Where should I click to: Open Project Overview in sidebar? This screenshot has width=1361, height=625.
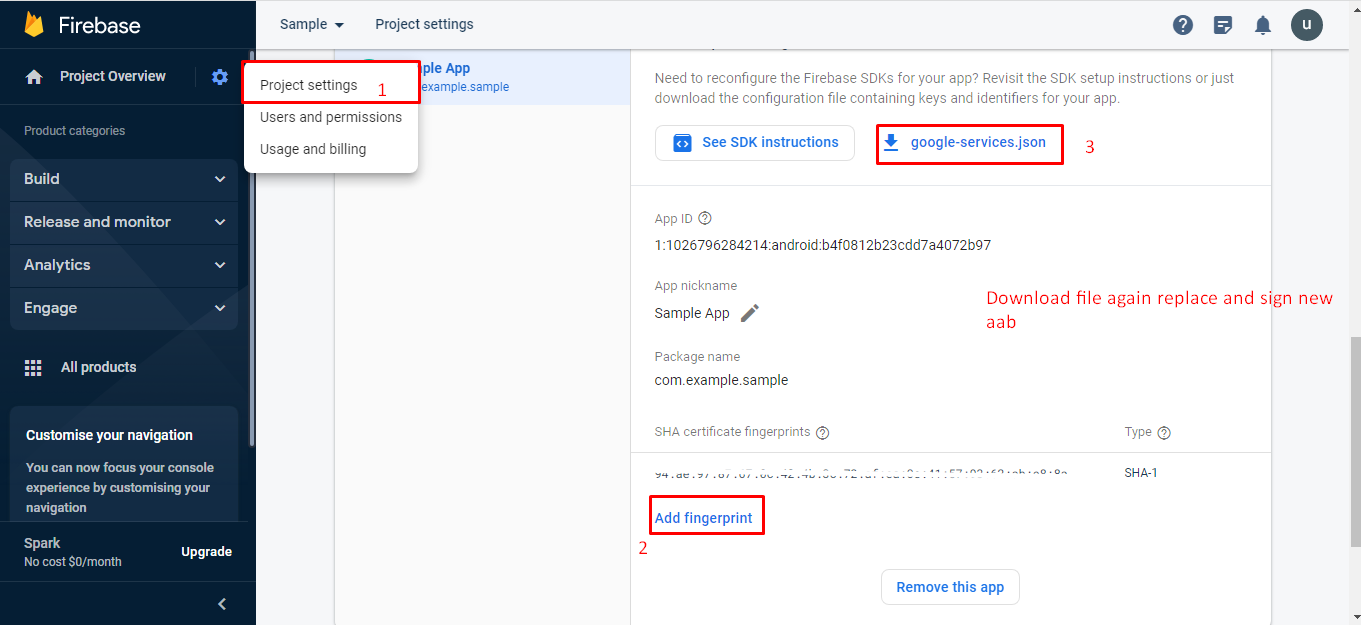[112, 77]
